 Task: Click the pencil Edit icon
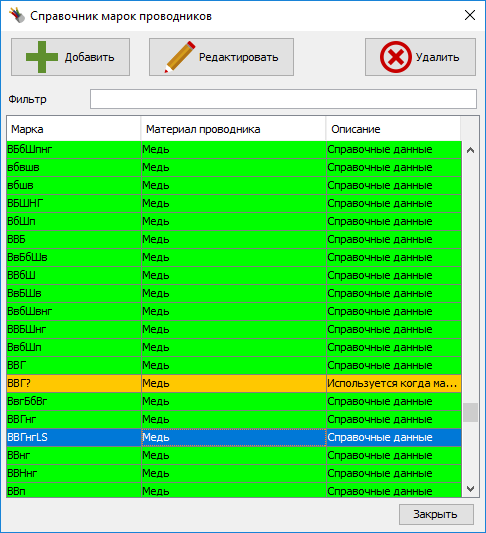point(180,57)
